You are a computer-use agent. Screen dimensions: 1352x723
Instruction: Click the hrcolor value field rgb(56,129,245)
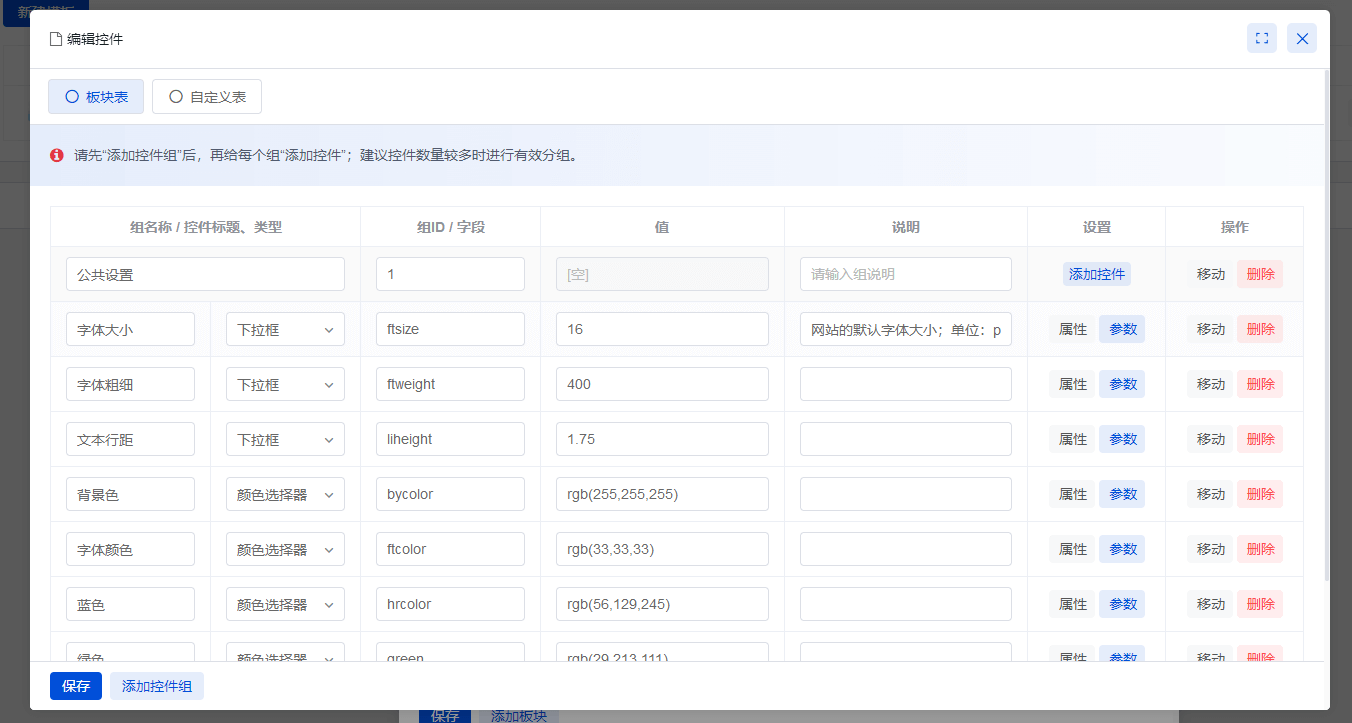pyautogui.click(x=662, y=604)
